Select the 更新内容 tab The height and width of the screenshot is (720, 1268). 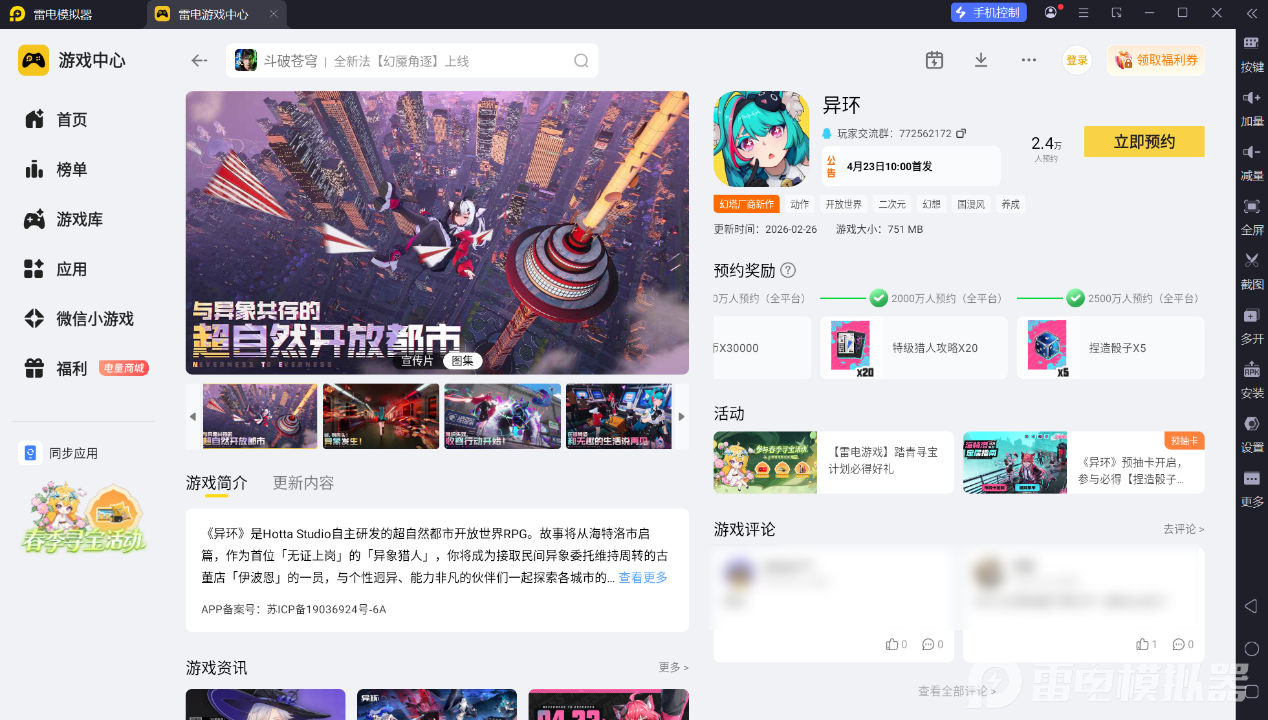304,483
